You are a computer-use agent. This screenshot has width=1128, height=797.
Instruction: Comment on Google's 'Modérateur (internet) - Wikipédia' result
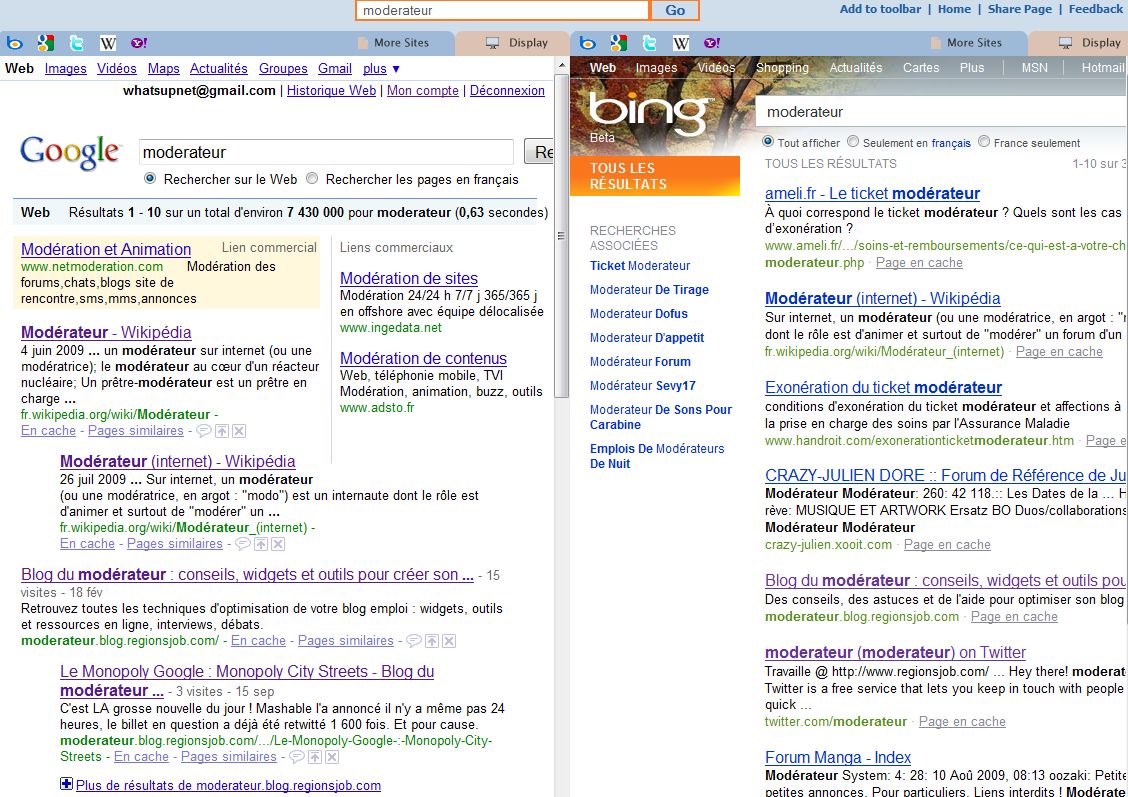click(x=242, y=544)
